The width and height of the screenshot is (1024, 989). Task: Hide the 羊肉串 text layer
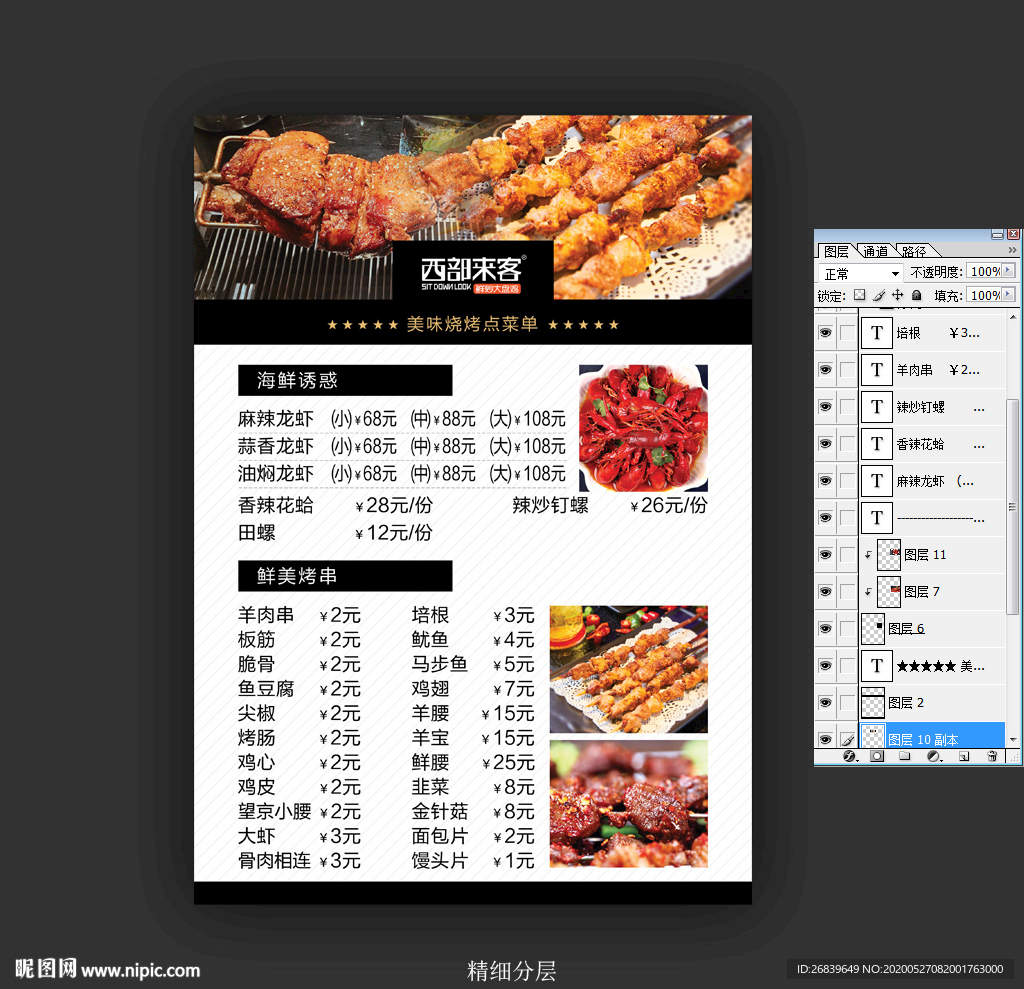click(x=825, y=370)
